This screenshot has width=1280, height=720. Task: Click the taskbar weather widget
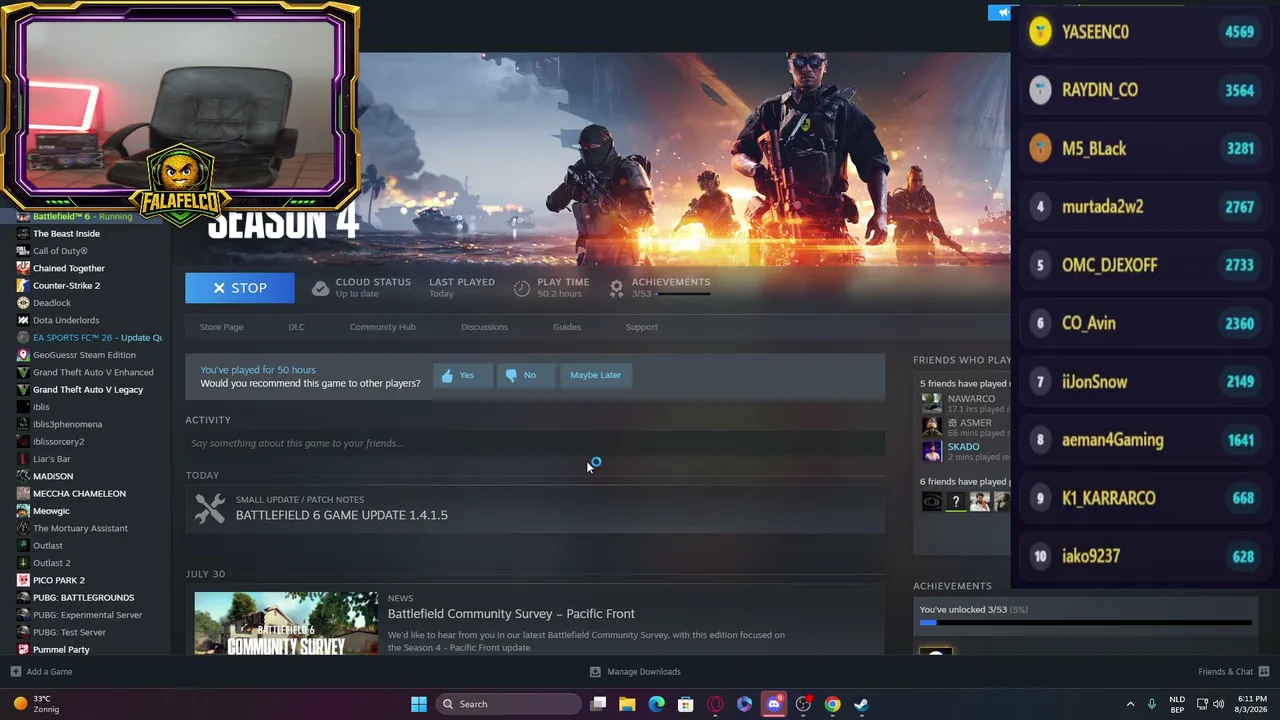coord(35,704)
